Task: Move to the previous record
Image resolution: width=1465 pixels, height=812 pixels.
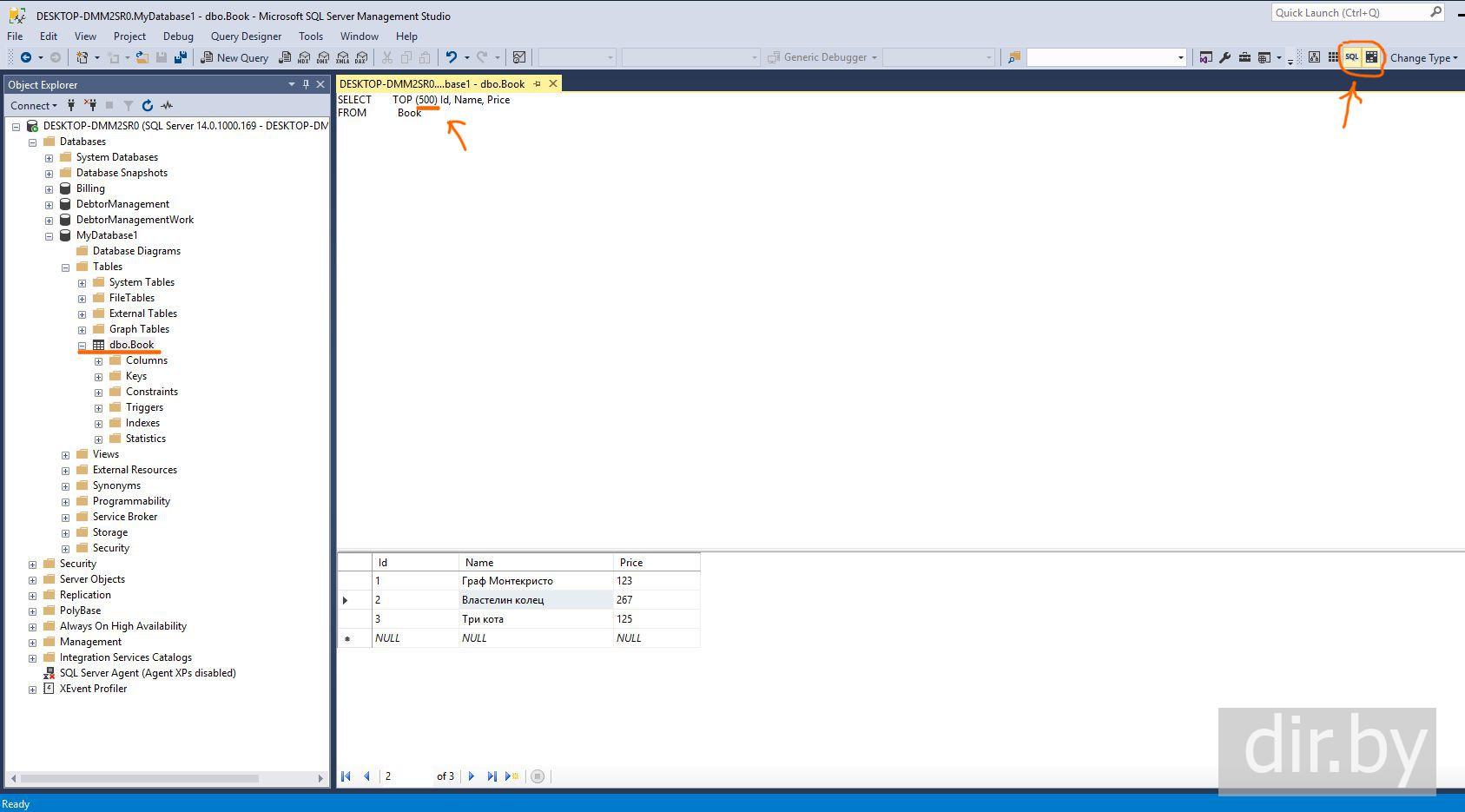Action: [366, 776]
